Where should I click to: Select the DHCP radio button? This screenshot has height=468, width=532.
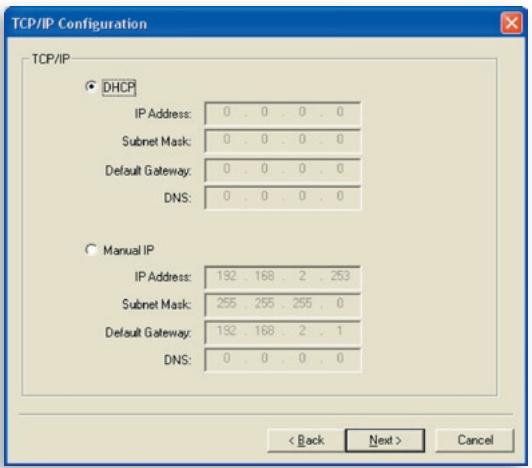(91, 87)
